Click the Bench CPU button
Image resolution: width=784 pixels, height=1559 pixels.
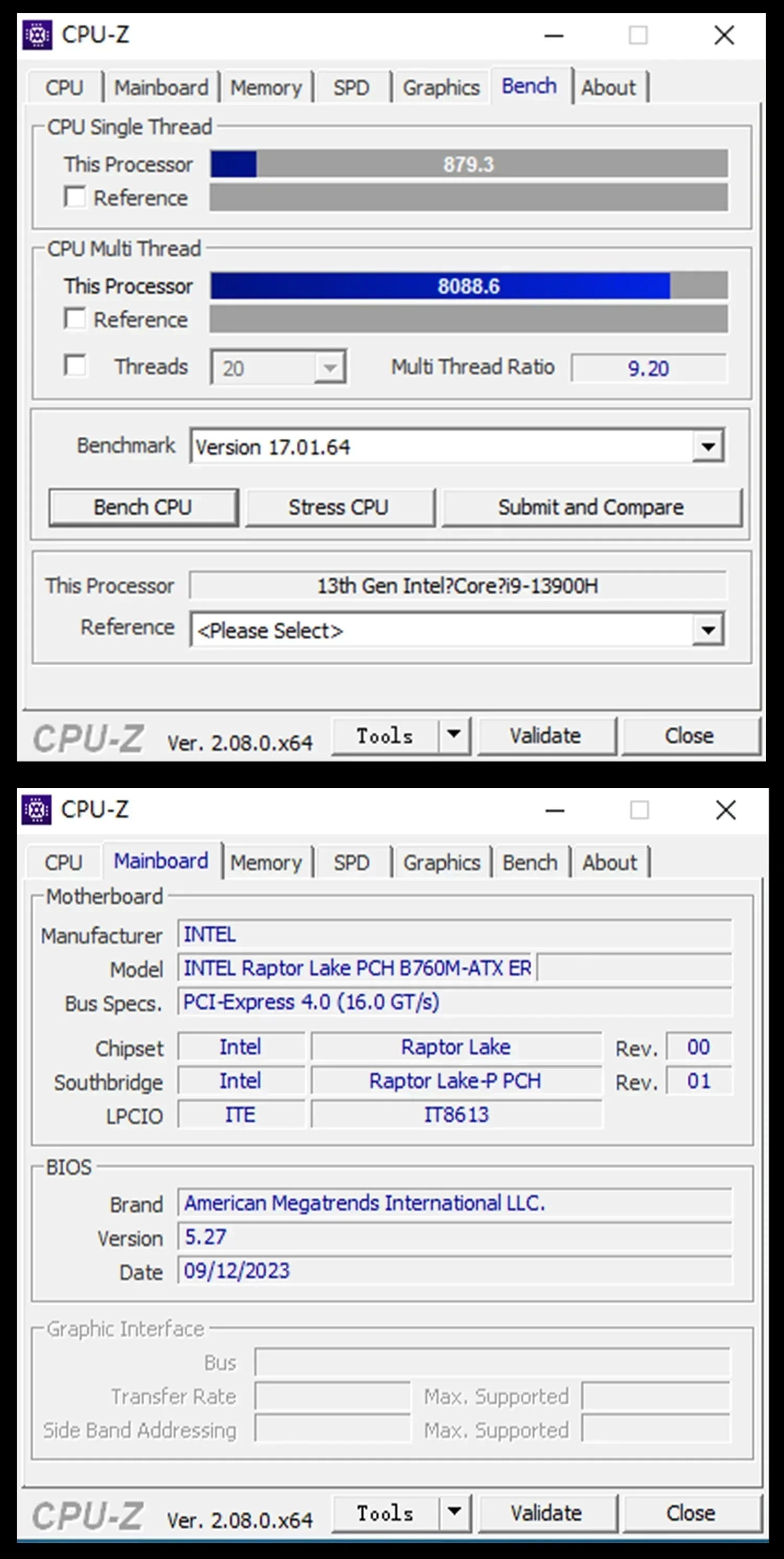143,507
